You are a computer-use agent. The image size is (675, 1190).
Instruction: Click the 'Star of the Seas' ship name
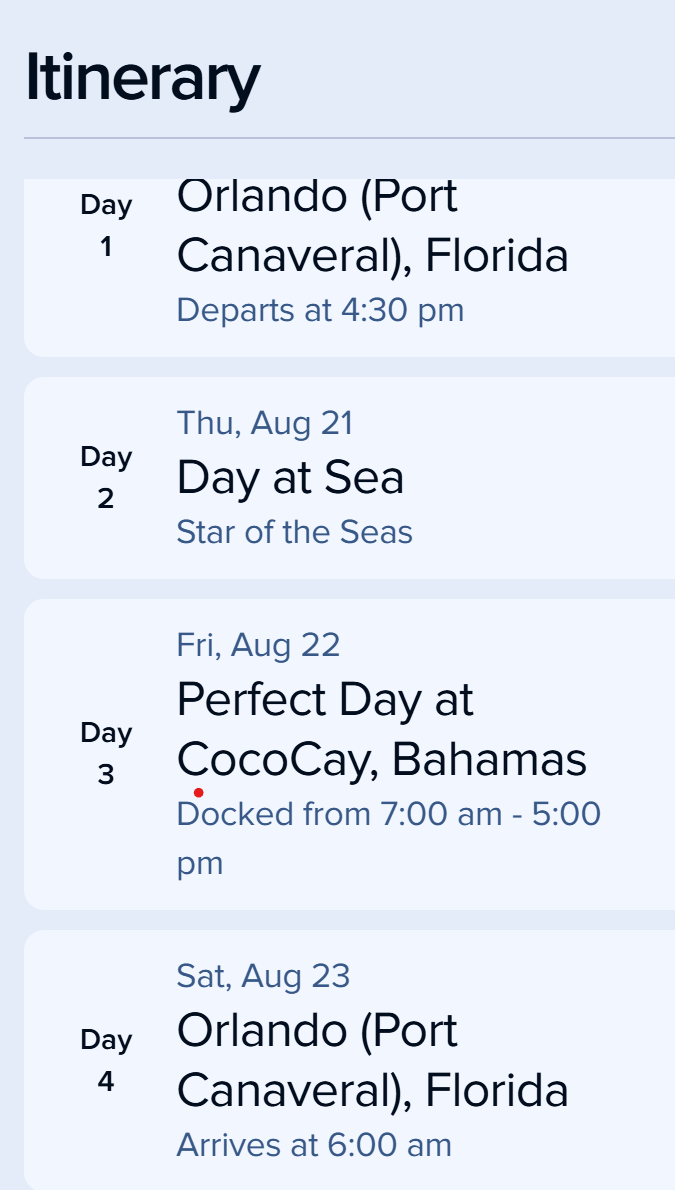coord(294,532)
